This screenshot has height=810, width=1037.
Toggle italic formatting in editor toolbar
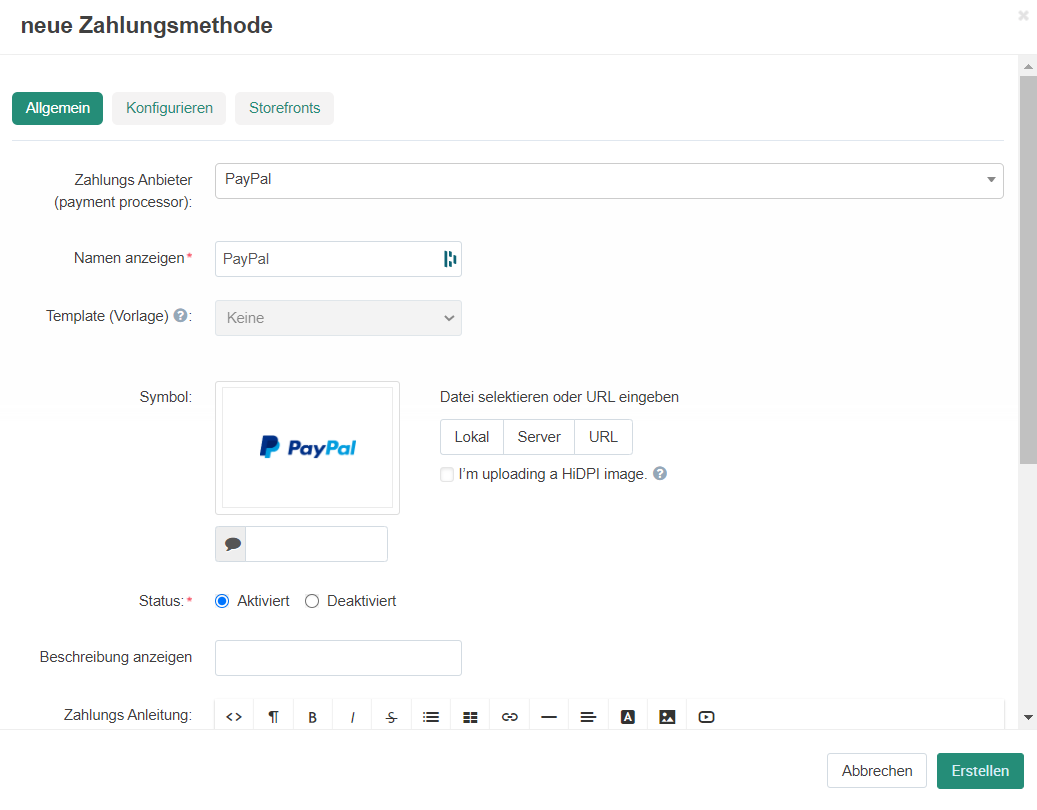352,717
